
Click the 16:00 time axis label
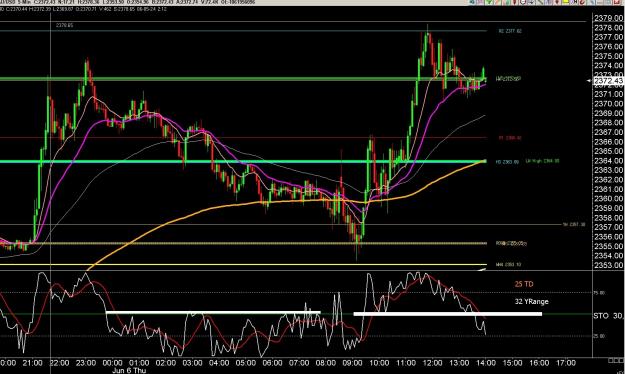point(539,363)
